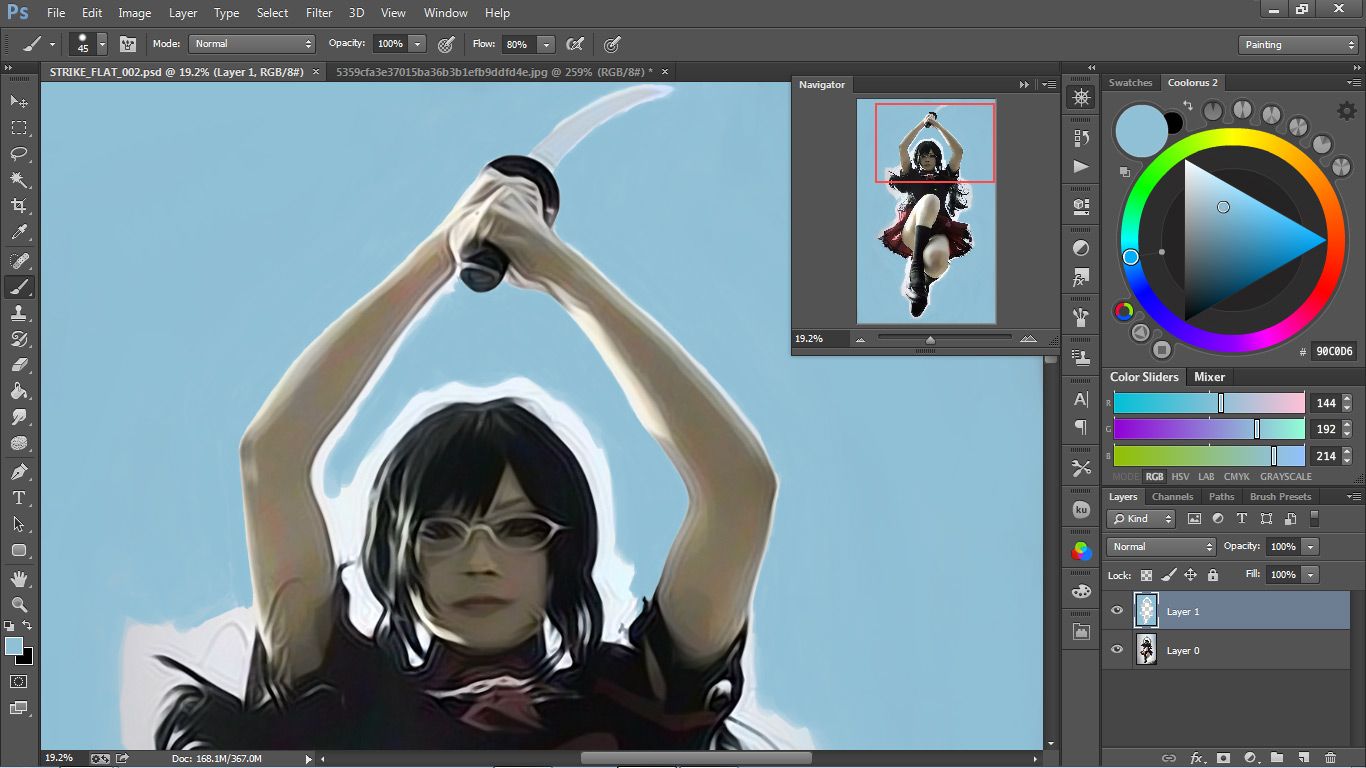The image size is (1366, 768).
Task: Open the Painting workspace dropdown
Action: click(x=1298, y=45)
